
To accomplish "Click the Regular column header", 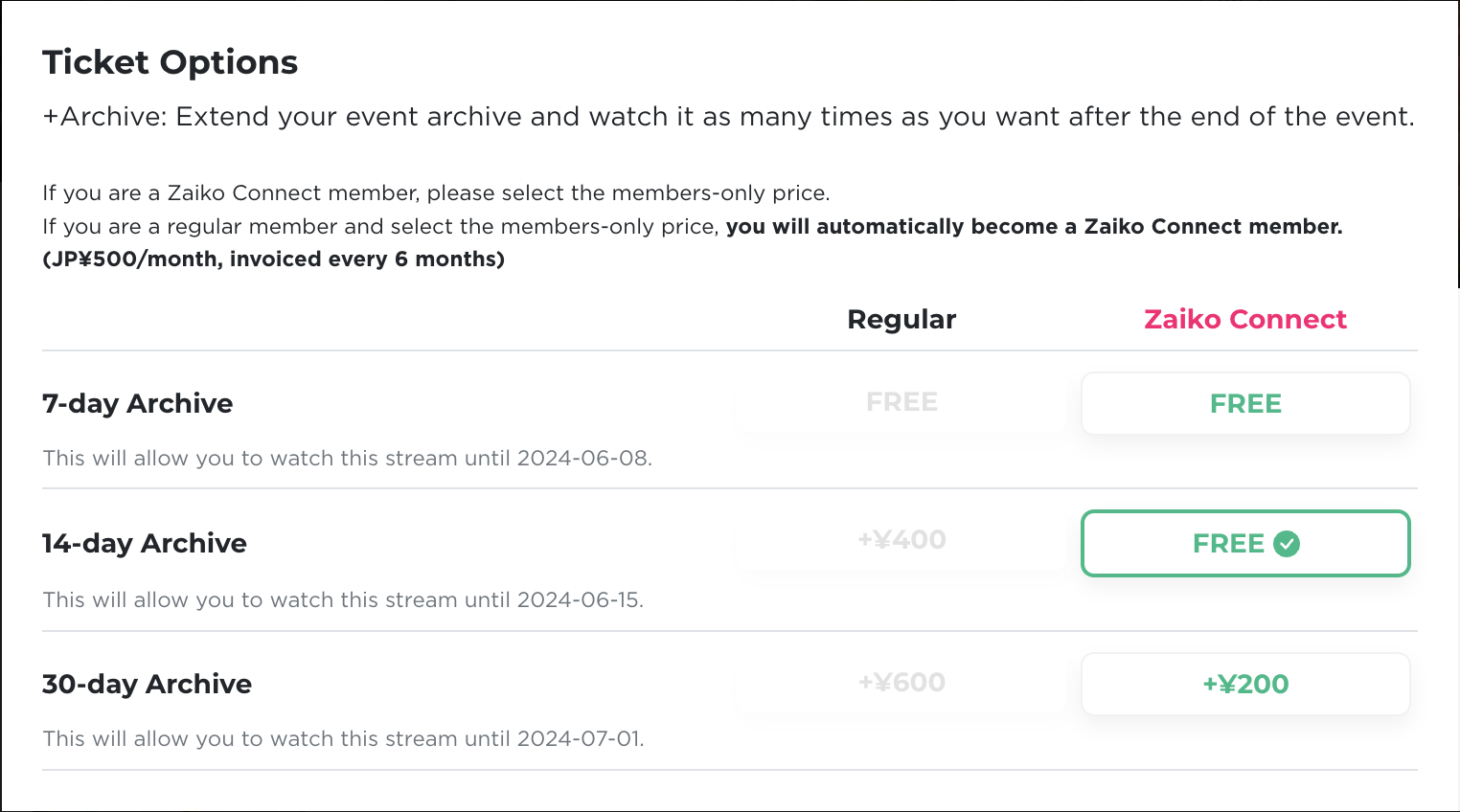I will pos(901,320).
